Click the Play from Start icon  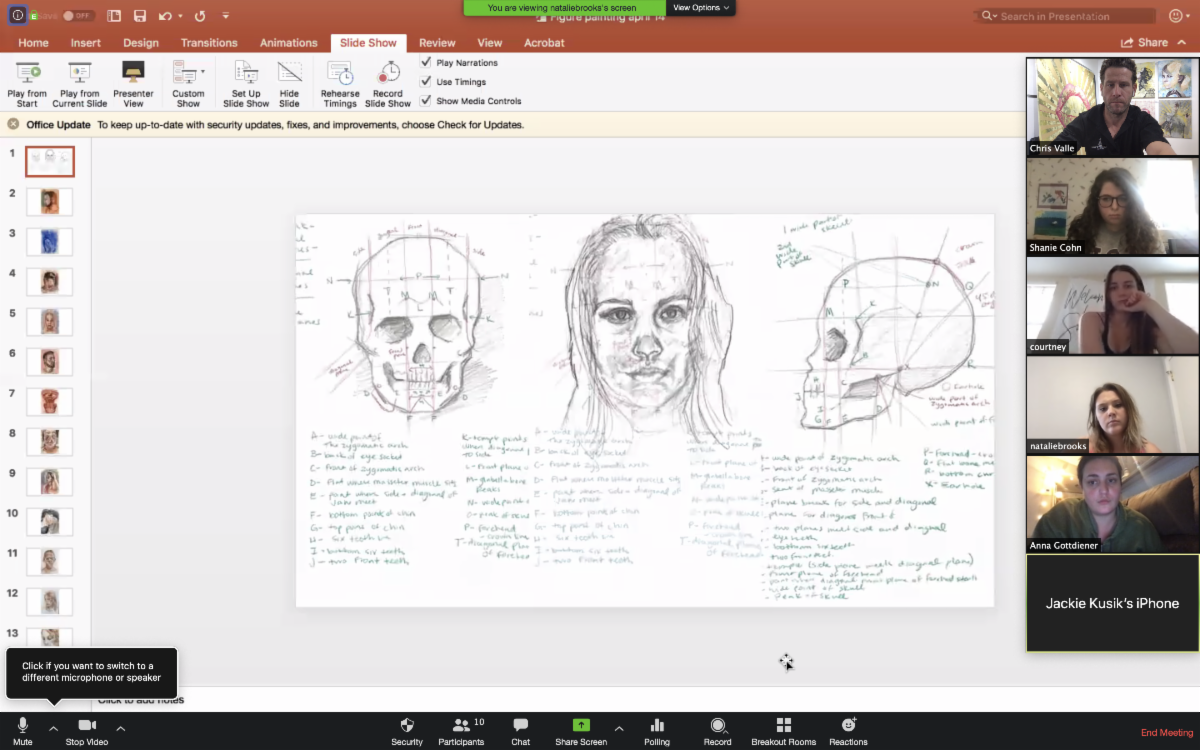point(27,74)
